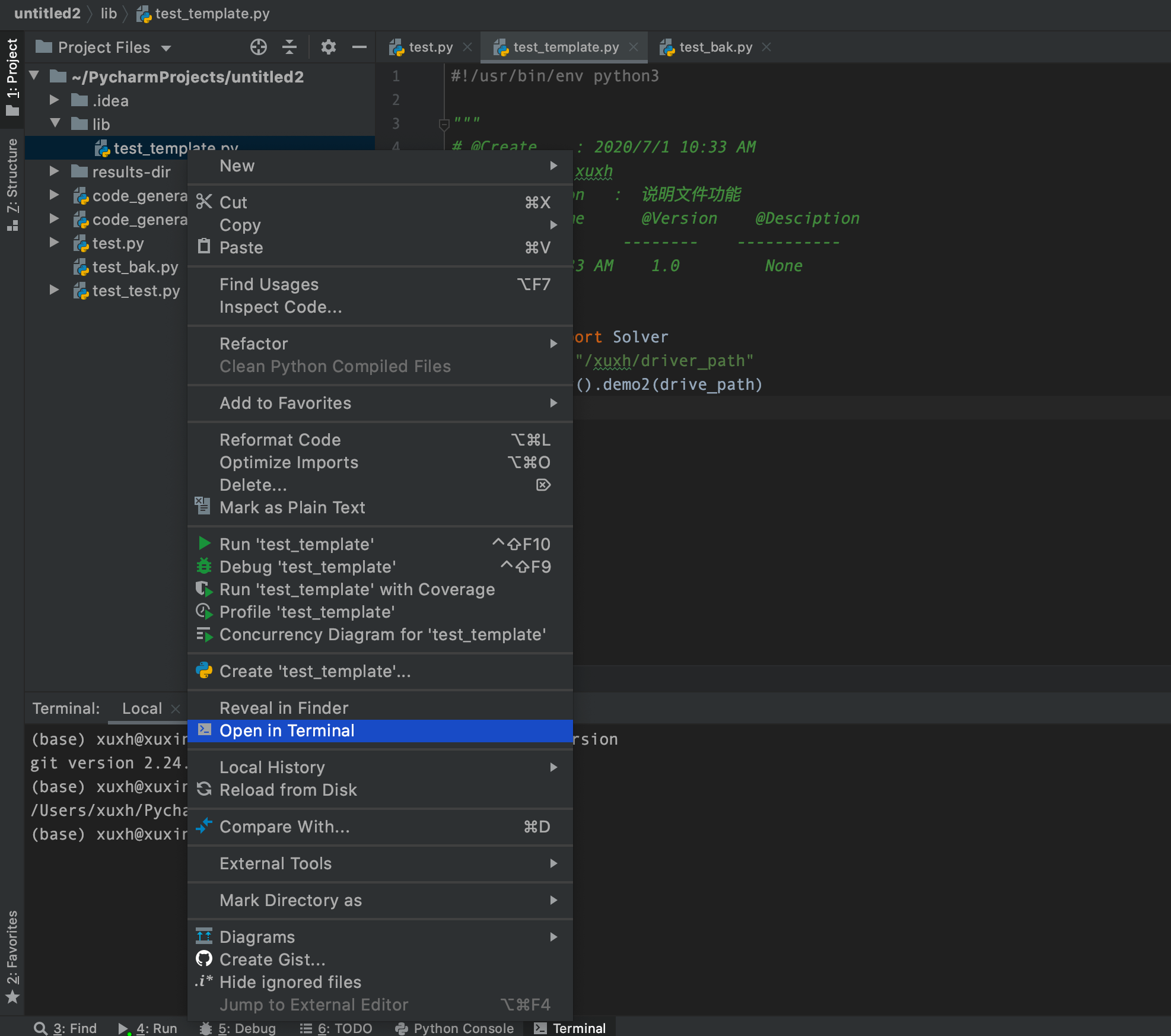Click the test_template.py breadcrumb
This screenshot has width=1171, height=1036.
click(203, 13)
